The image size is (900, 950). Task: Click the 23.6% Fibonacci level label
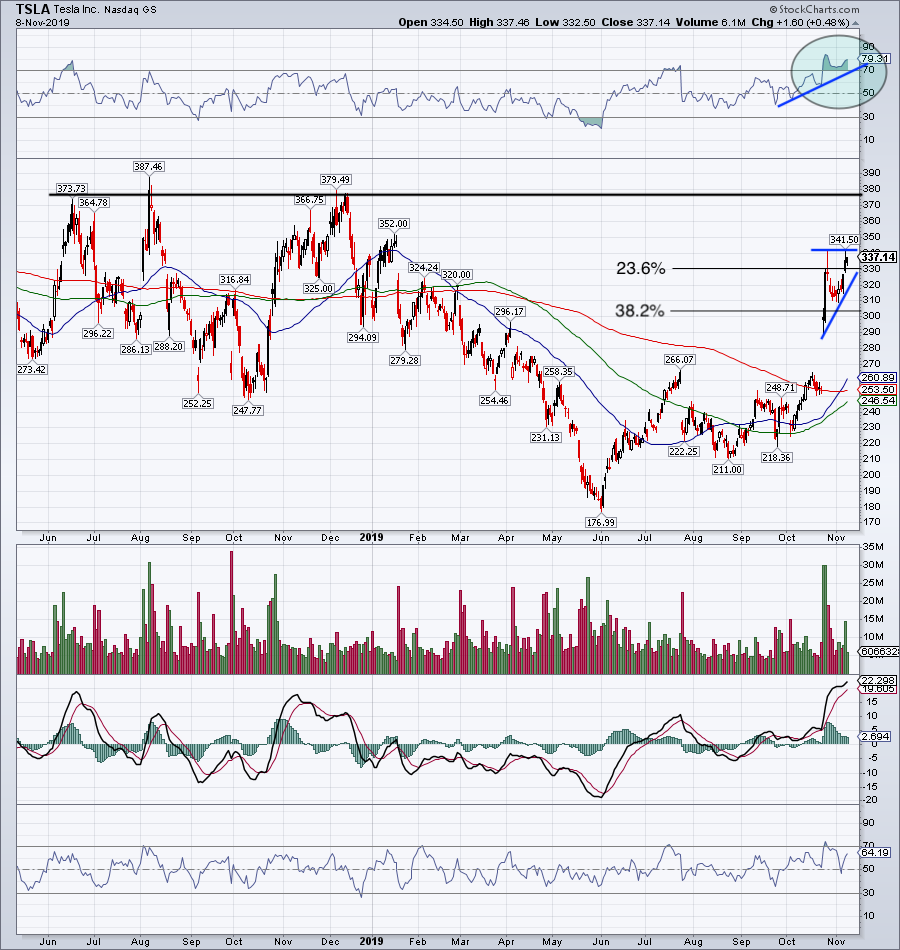point(641,268)
